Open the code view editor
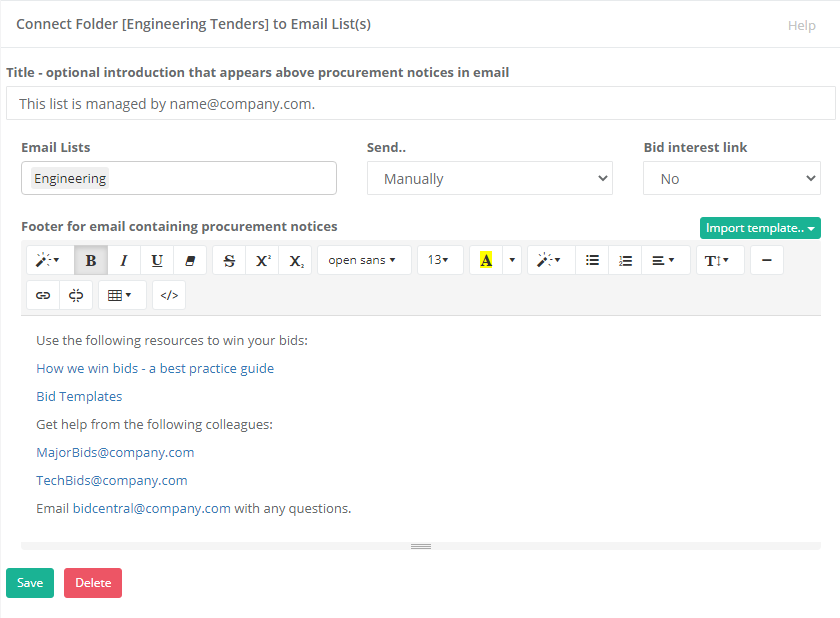Screen dimensions: 840x618 point(169,295)
